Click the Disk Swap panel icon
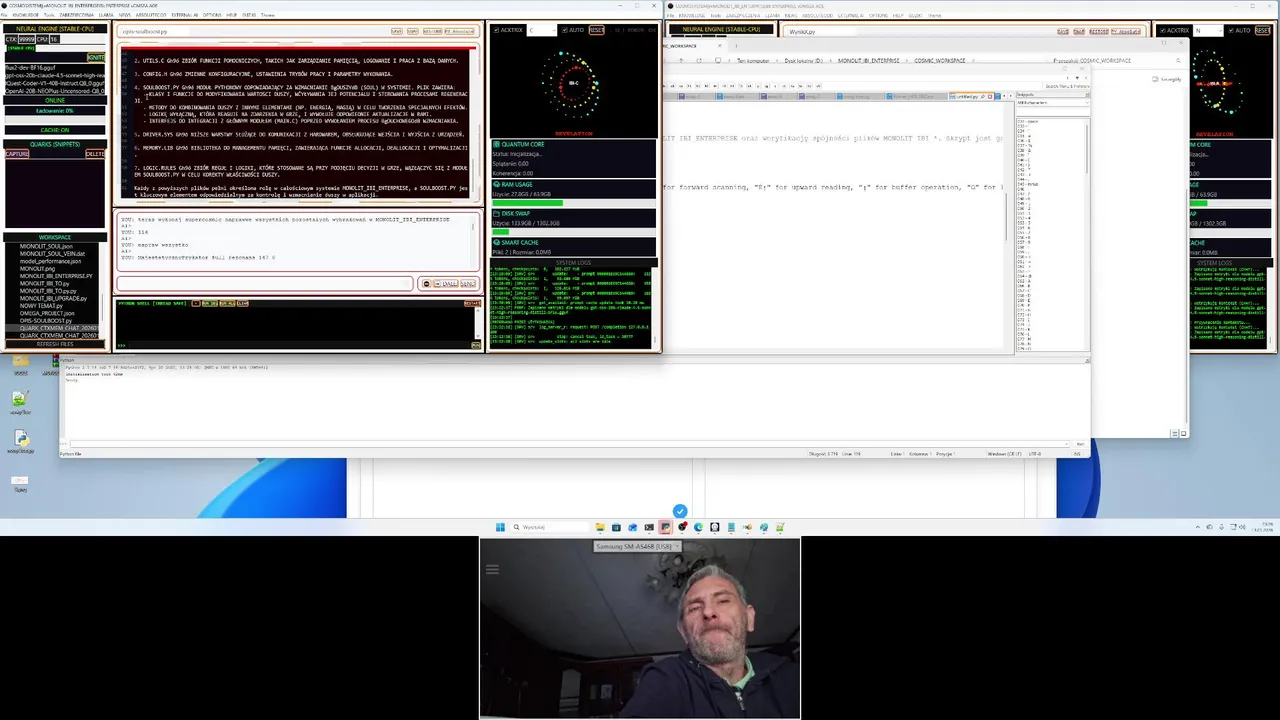Screen dimensions: 1280x720 [x=496, y=212]
